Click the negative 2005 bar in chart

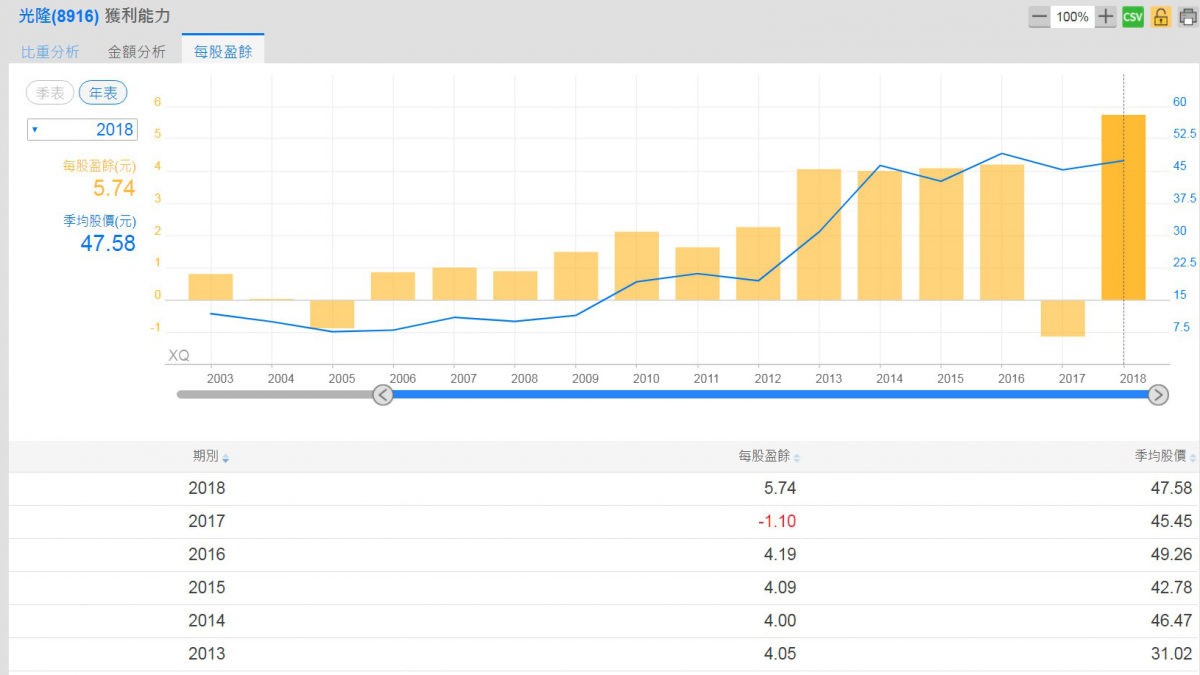tap(332, 314)
